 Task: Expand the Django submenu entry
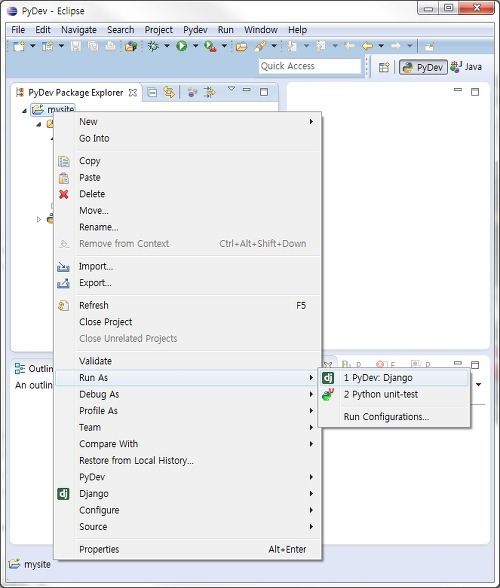pos(188,494)
